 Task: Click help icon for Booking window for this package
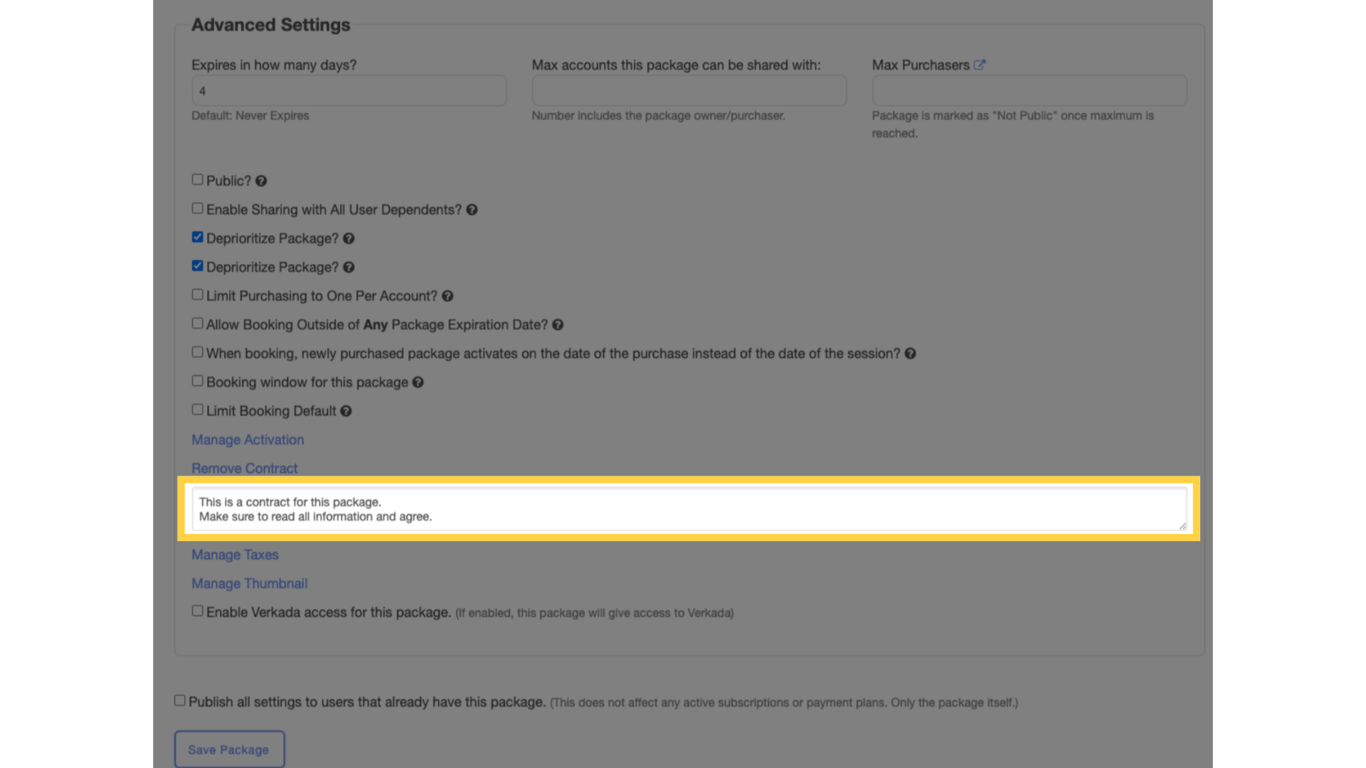click(418, 382)
